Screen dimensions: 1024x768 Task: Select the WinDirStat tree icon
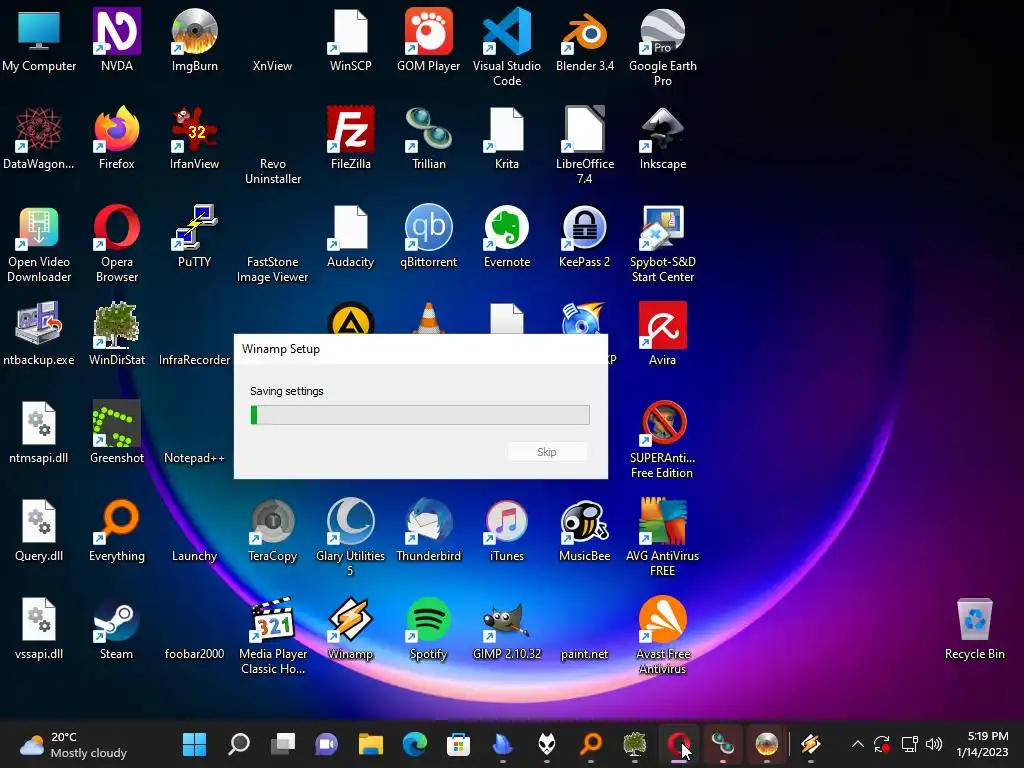coord(117,325)
